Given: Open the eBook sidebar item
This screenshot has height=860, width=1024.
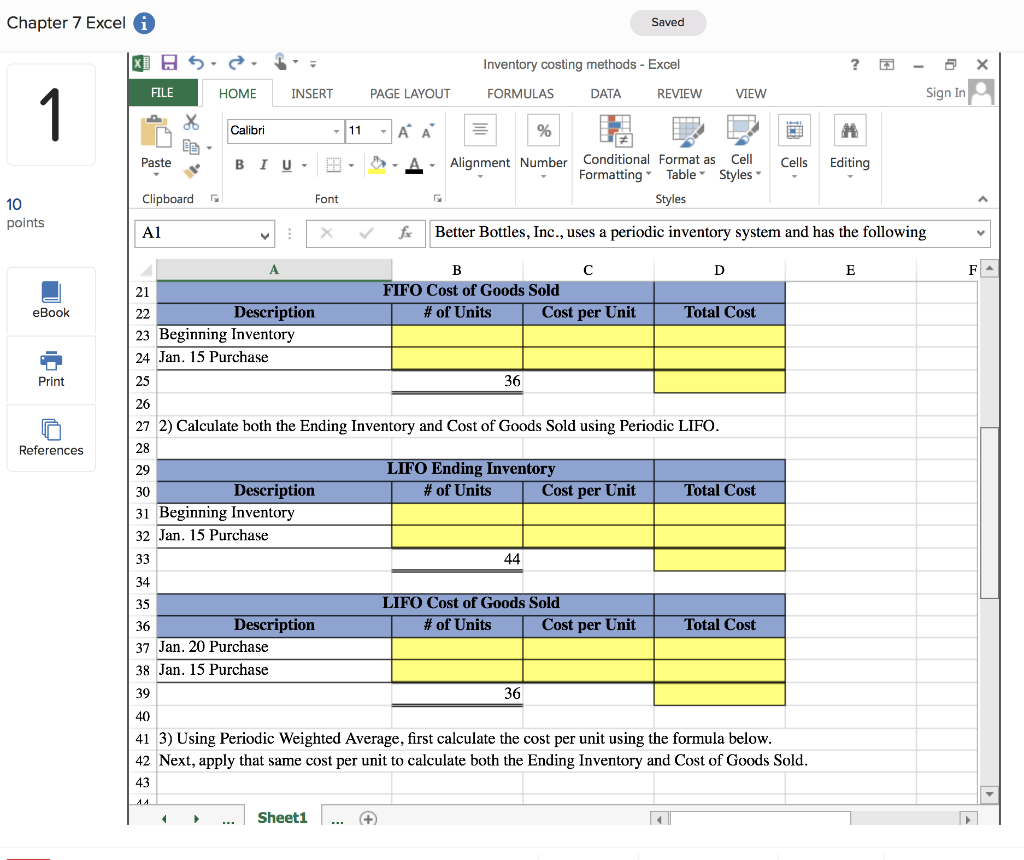Looking at the screenshot, I should tap(51, 300).
